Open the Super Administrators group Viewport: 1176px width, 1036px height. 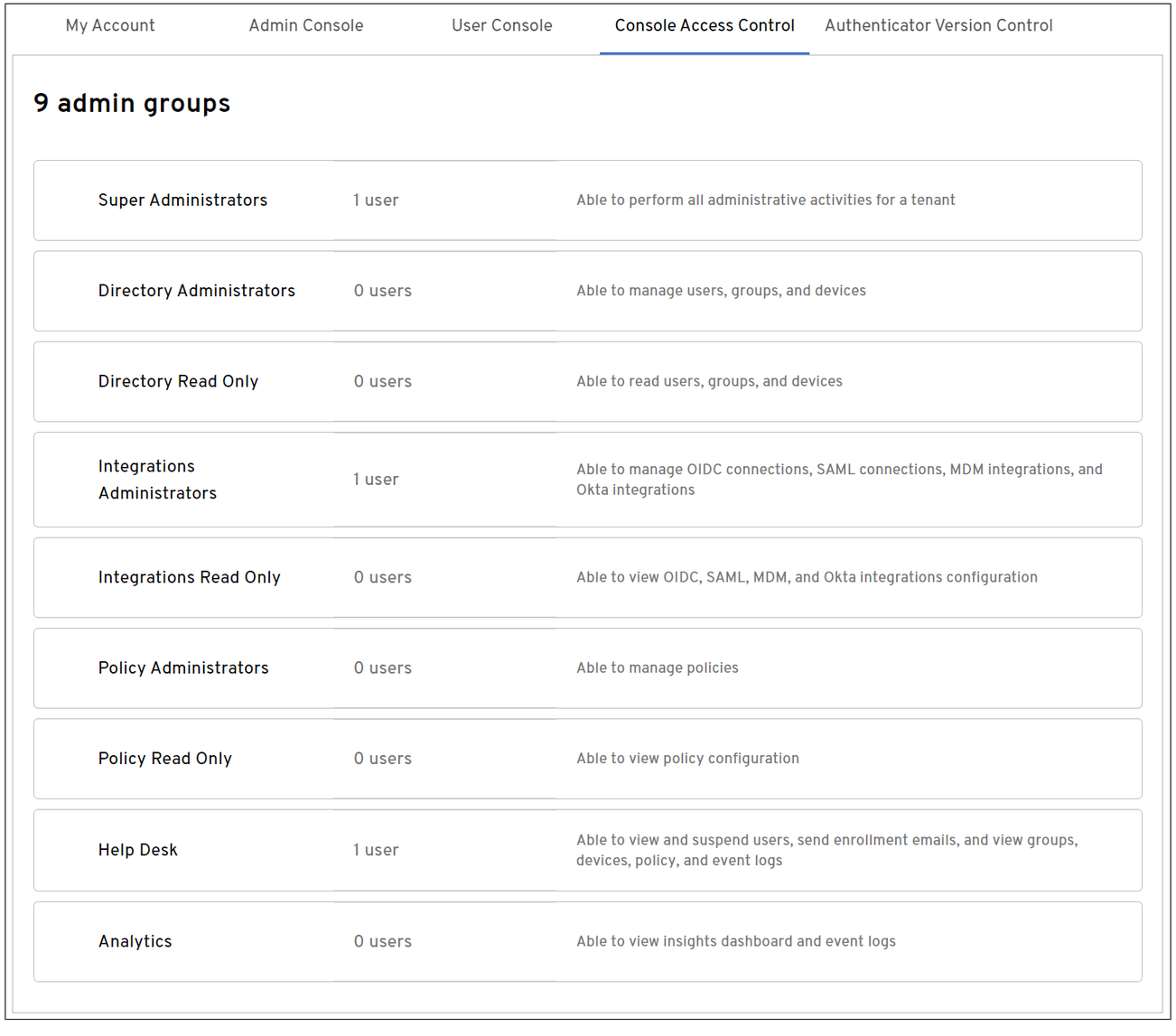click(x=182, y=201)
